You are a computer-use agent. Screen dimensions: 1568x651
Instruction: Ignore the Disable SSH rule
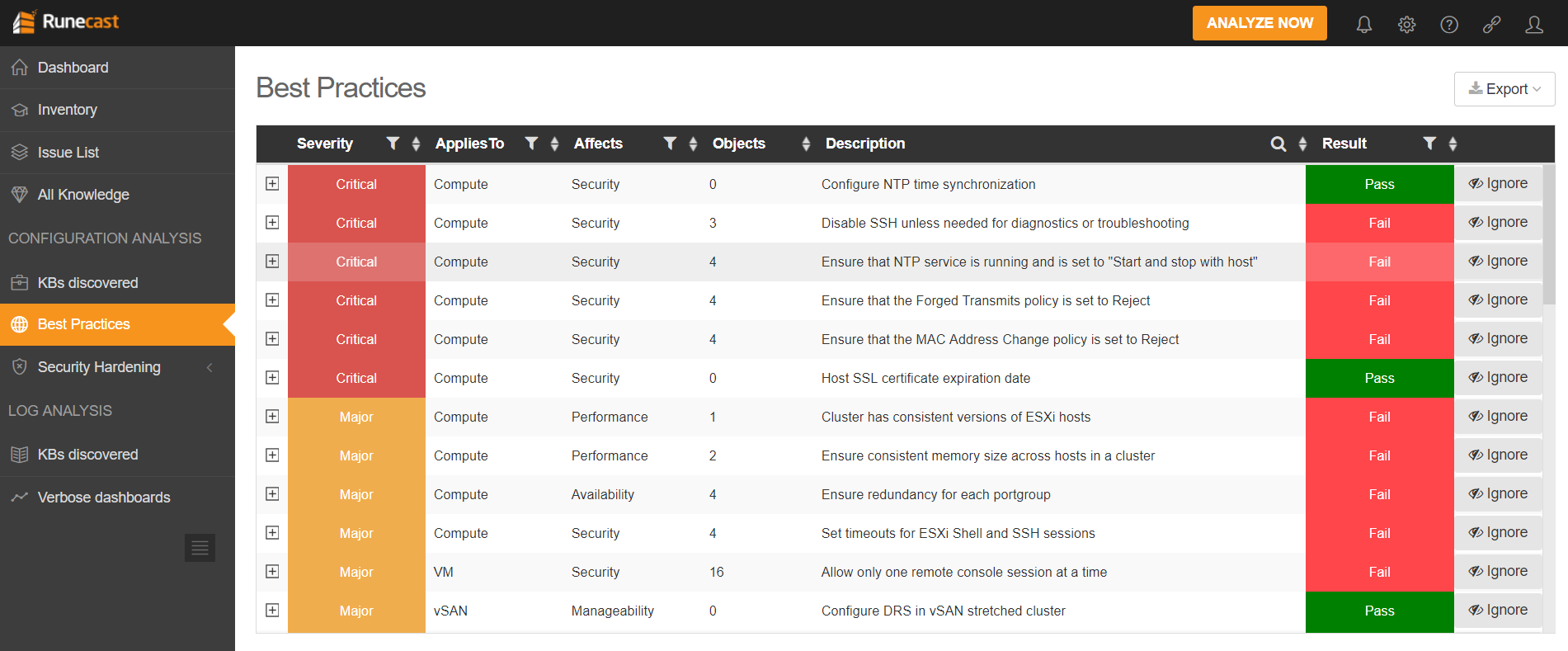1498,223
